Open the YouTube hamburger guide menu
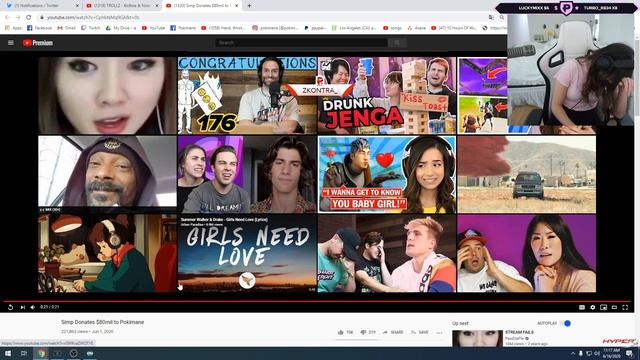640x360 pixels. (x=11, y=42)
